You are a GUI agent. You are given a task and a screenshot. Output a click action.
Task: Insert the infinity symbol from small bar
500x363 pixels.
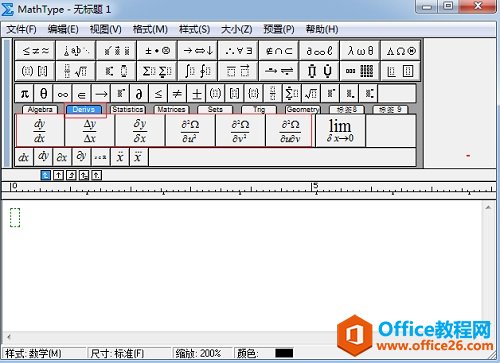tap(63, 93)
